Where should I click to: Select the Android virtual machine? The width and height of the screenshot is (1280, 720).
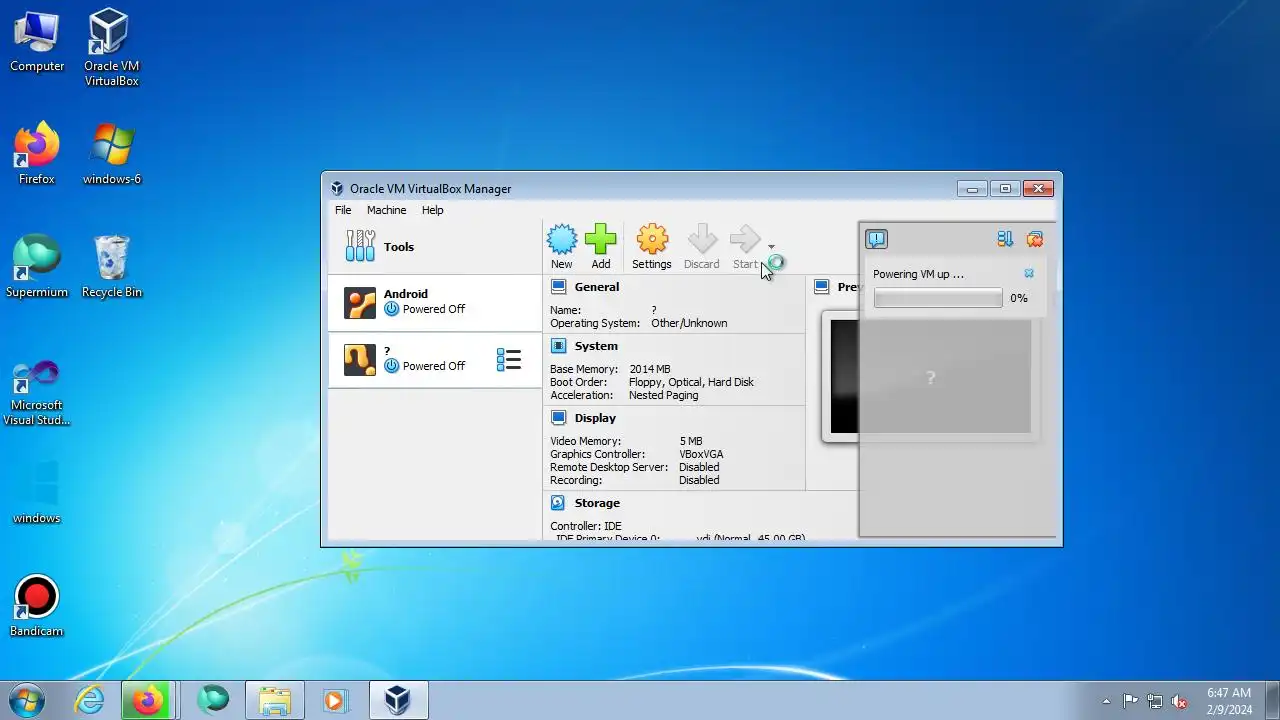tap(435, 302)
